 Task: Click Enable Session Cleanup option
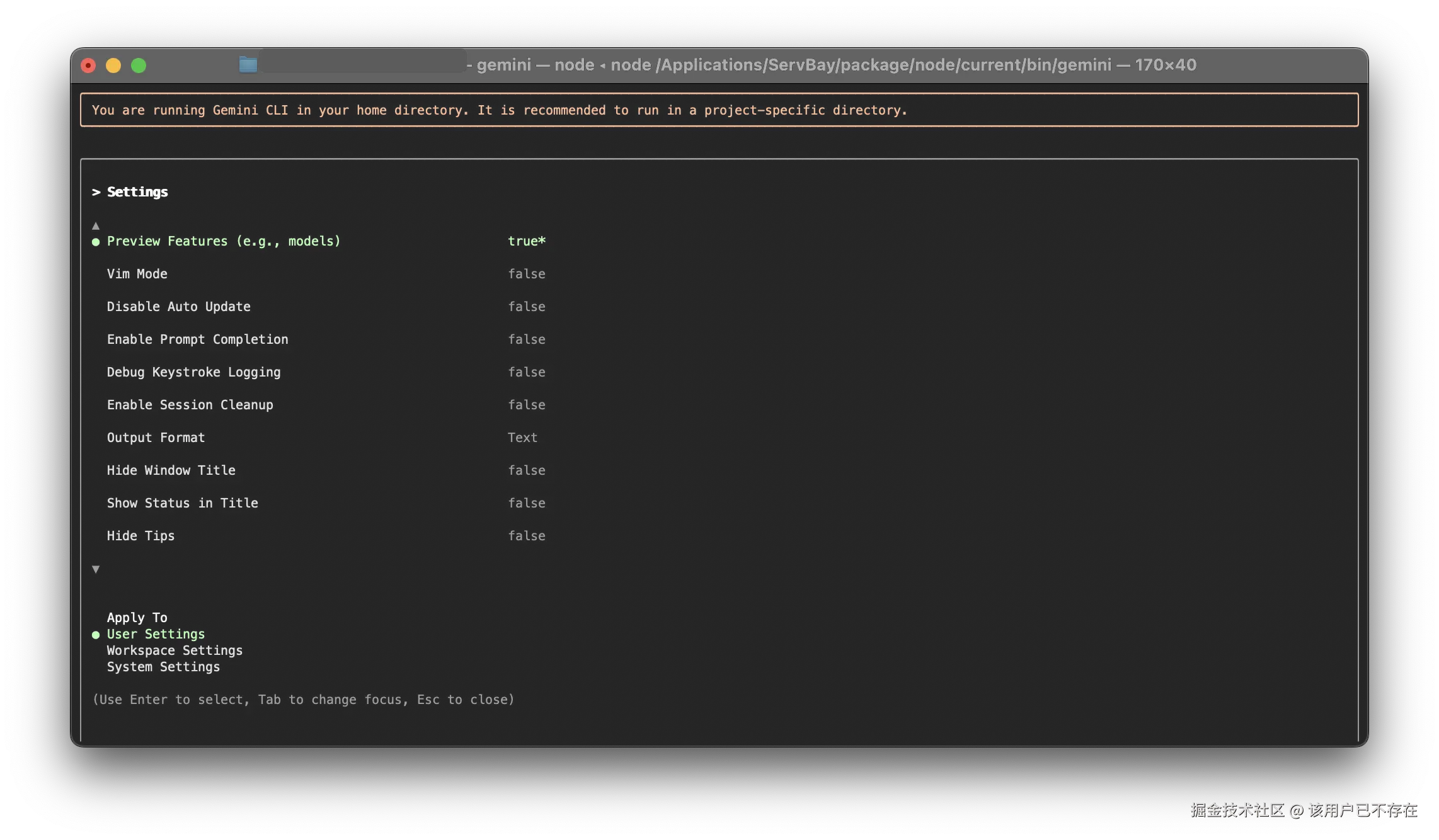[190, 405]
